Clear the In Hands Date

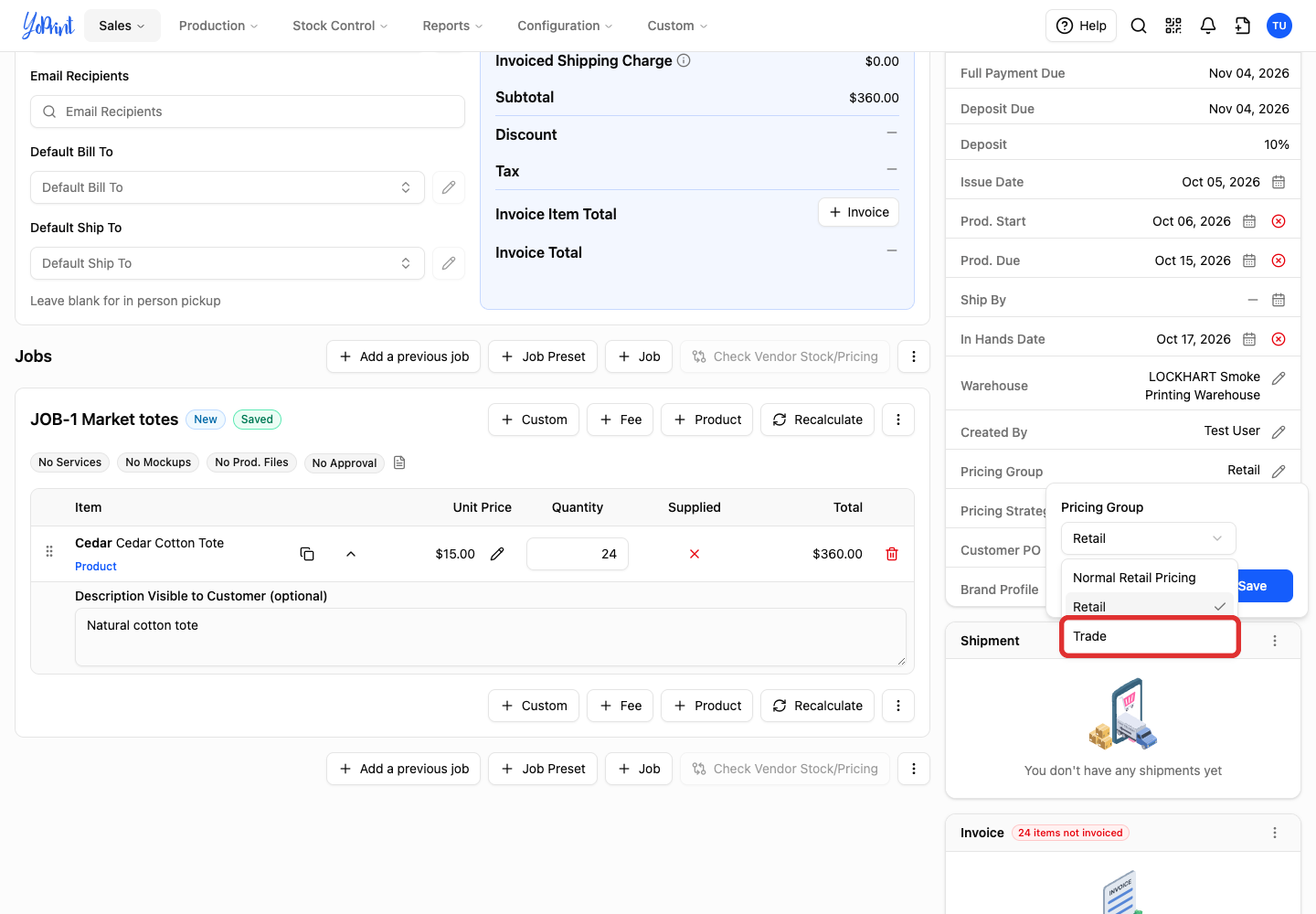pyautogui.click(x=1279, y=339)
